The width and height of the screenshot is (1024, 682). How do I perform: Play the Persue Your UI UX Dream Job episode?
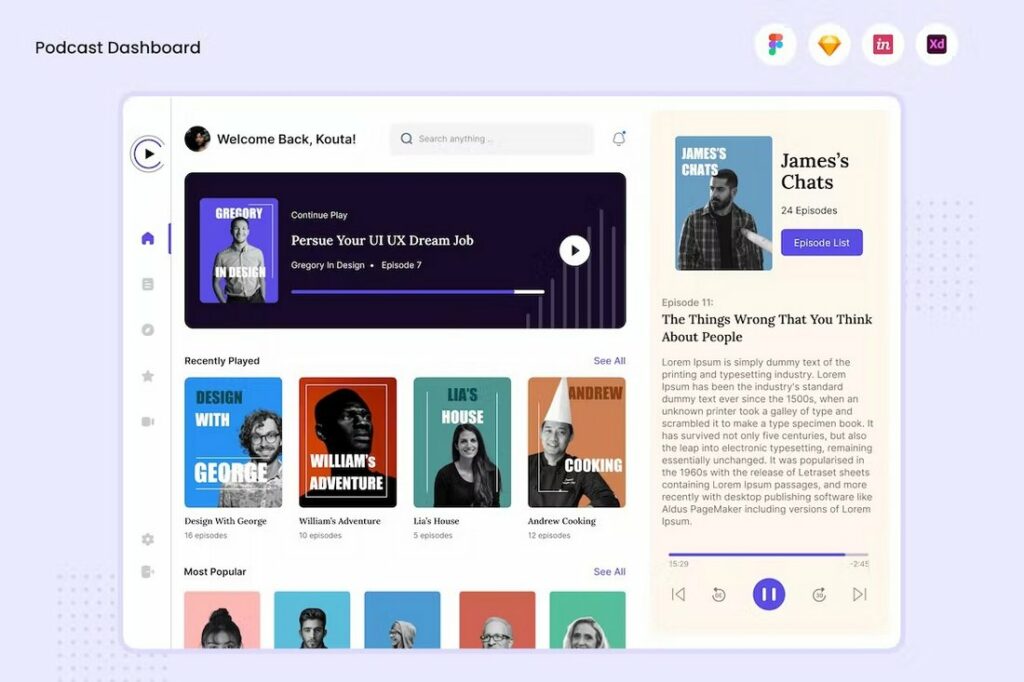coord(575,250)
